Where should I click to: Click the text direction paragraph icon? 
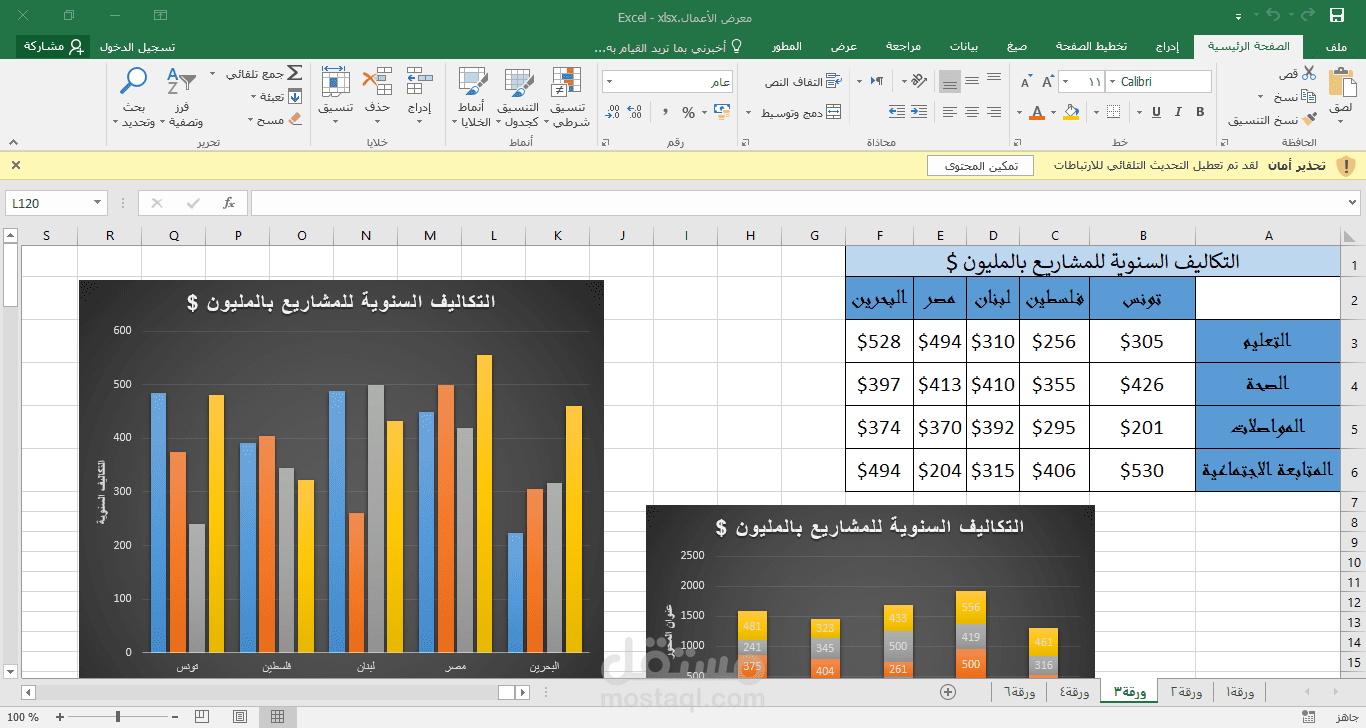pos(875,82)
